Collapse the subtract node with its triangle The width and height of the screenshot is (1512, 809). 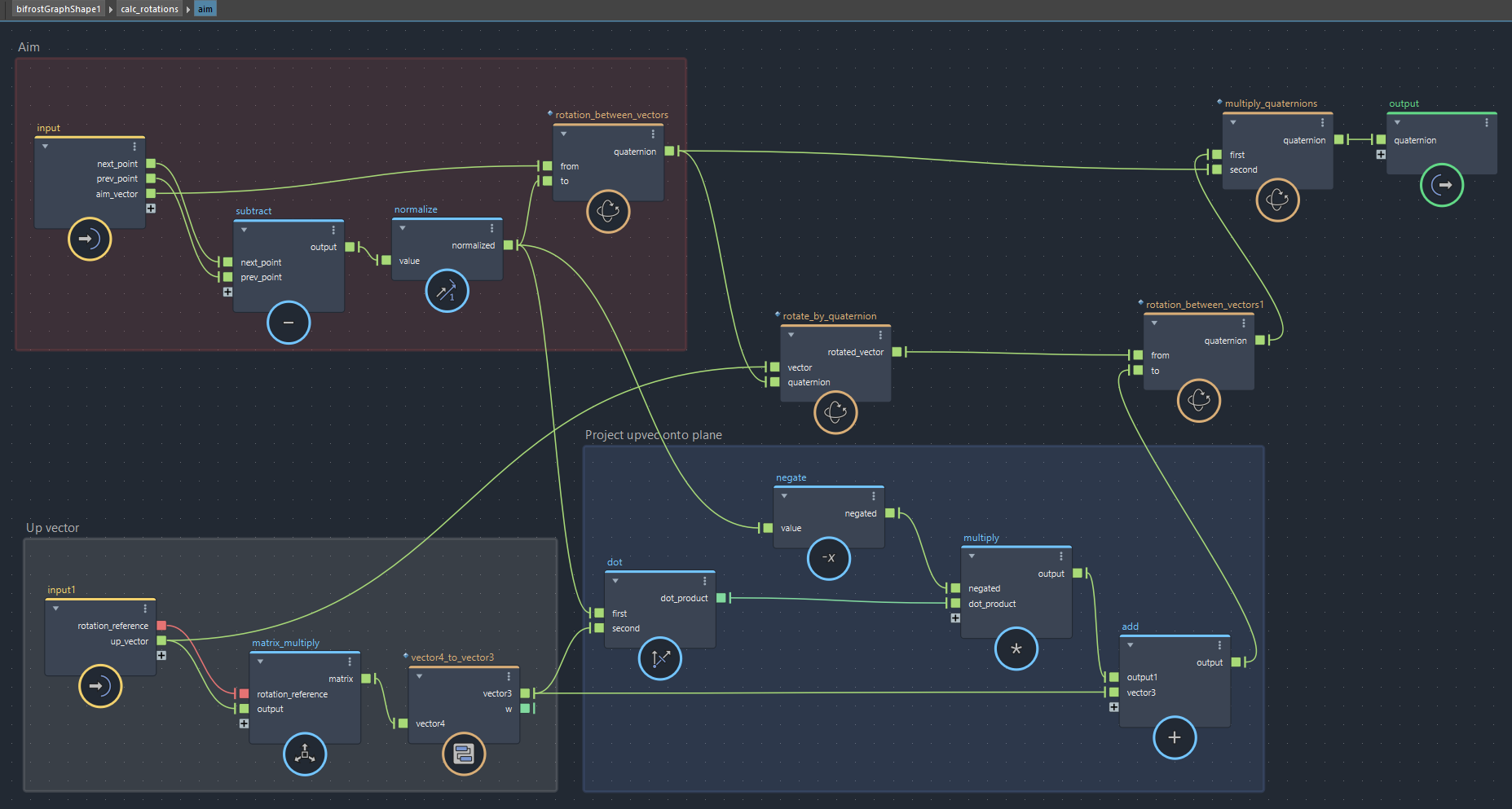click(244, 230)
